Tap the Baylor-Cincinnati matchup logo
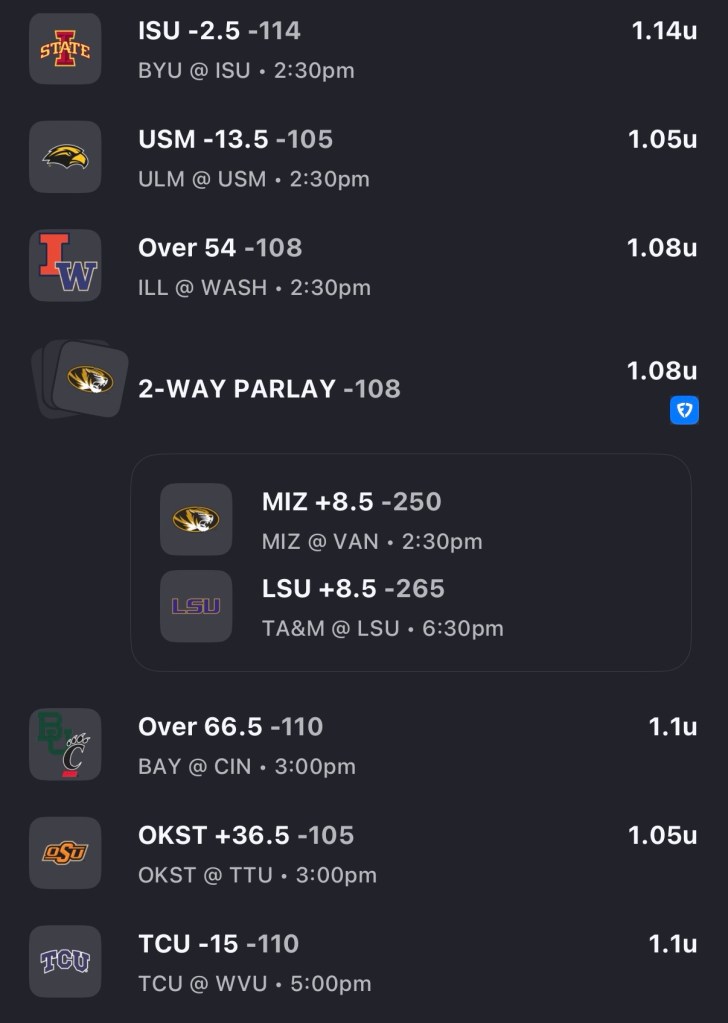 [x=65, y=744]
